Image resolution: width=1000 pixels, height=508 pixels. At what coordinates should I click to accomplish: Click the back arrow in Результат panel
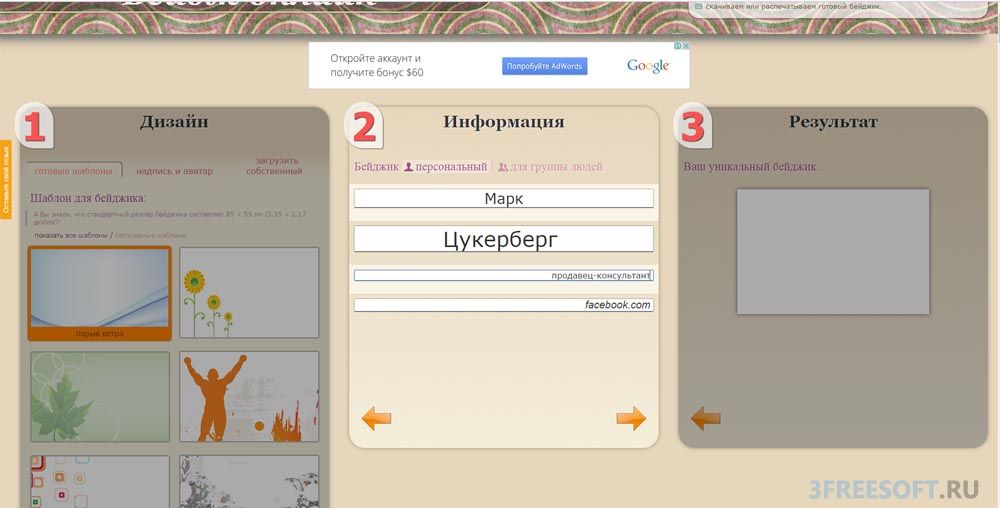click(705, 419)
